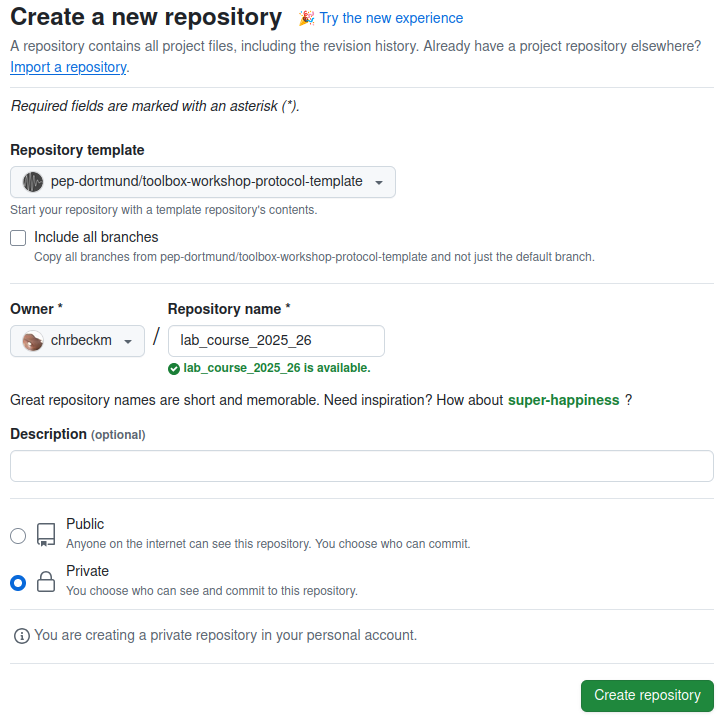The image size is (723, 723).
Task: Open the Owner dropdown showing chrbeckm
Action: click(77, 341)
